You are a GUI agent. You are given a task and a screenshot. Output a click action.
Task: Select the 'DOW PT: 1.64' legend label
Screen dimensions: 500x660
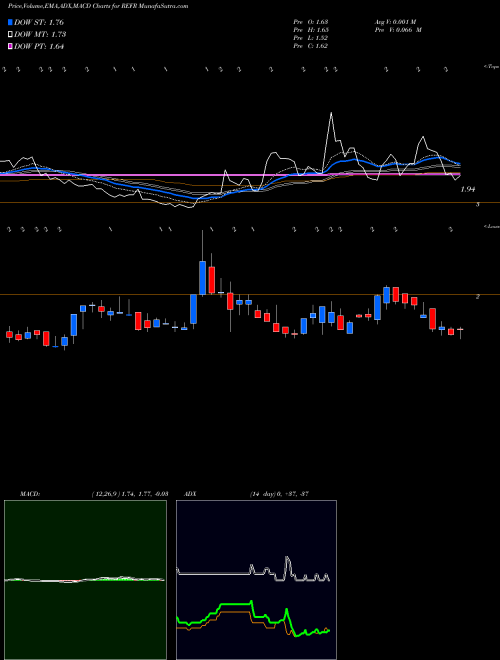pos(39,46)
